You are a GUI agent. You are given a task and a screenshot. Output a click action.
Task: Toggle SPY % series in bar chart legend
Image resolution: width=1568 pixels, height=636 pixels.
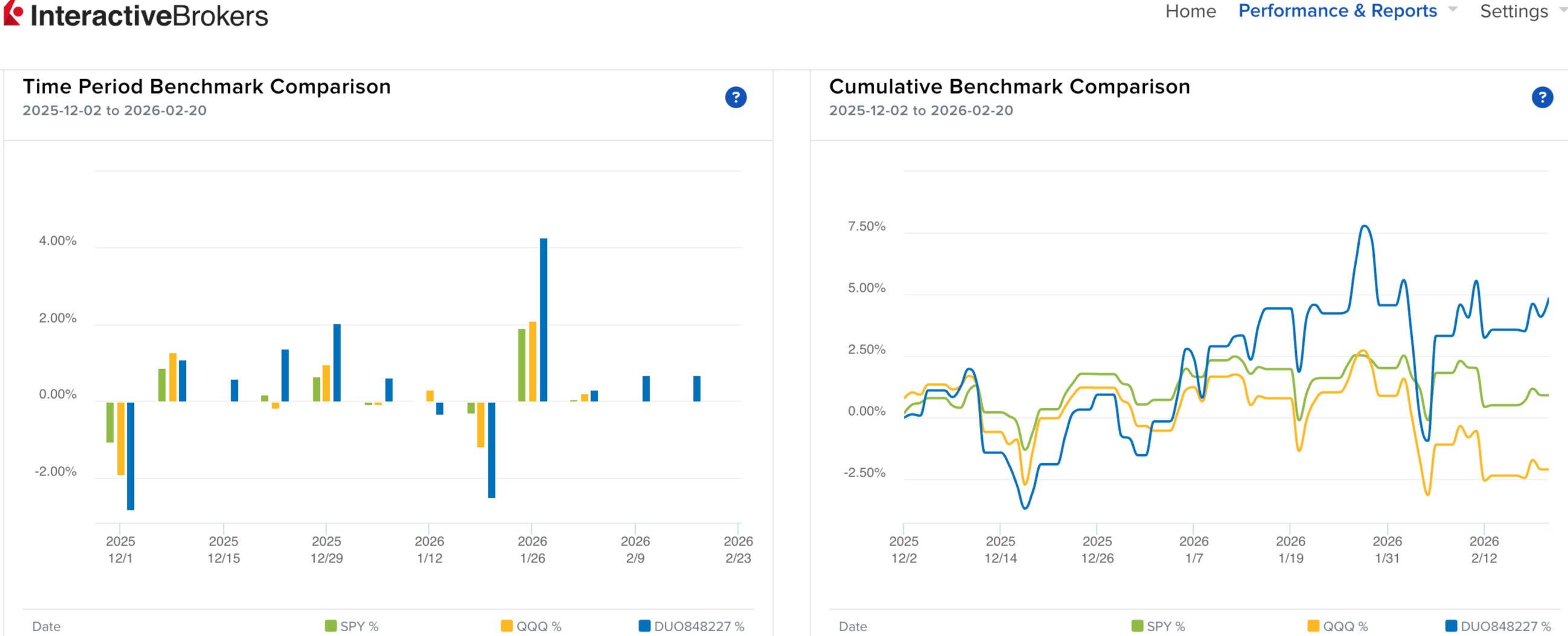[351, 626]
